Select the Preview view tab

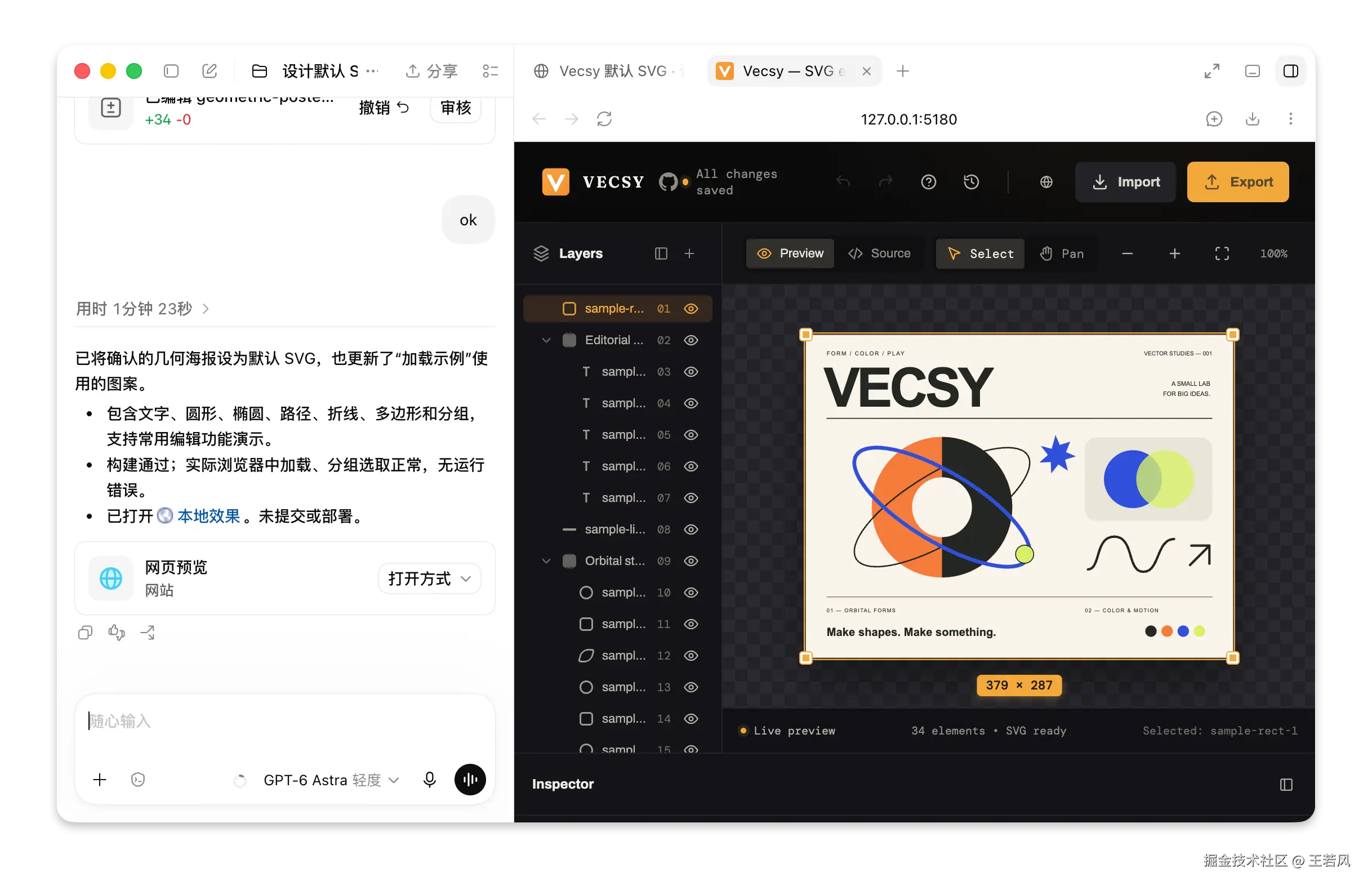pos(790,253)
